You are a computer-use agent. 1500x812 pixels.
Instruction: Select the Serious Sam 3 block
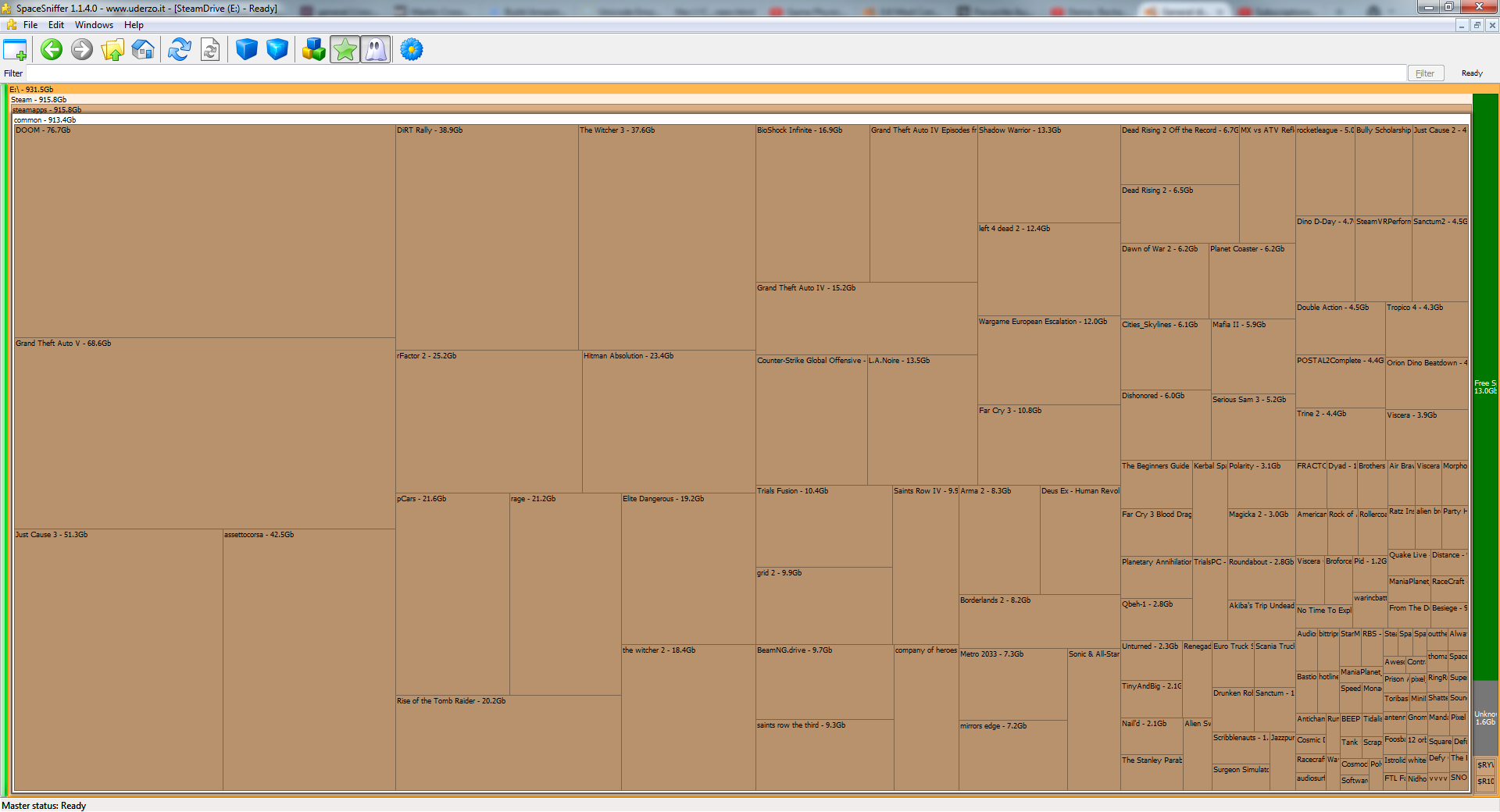coord(1253,427)
